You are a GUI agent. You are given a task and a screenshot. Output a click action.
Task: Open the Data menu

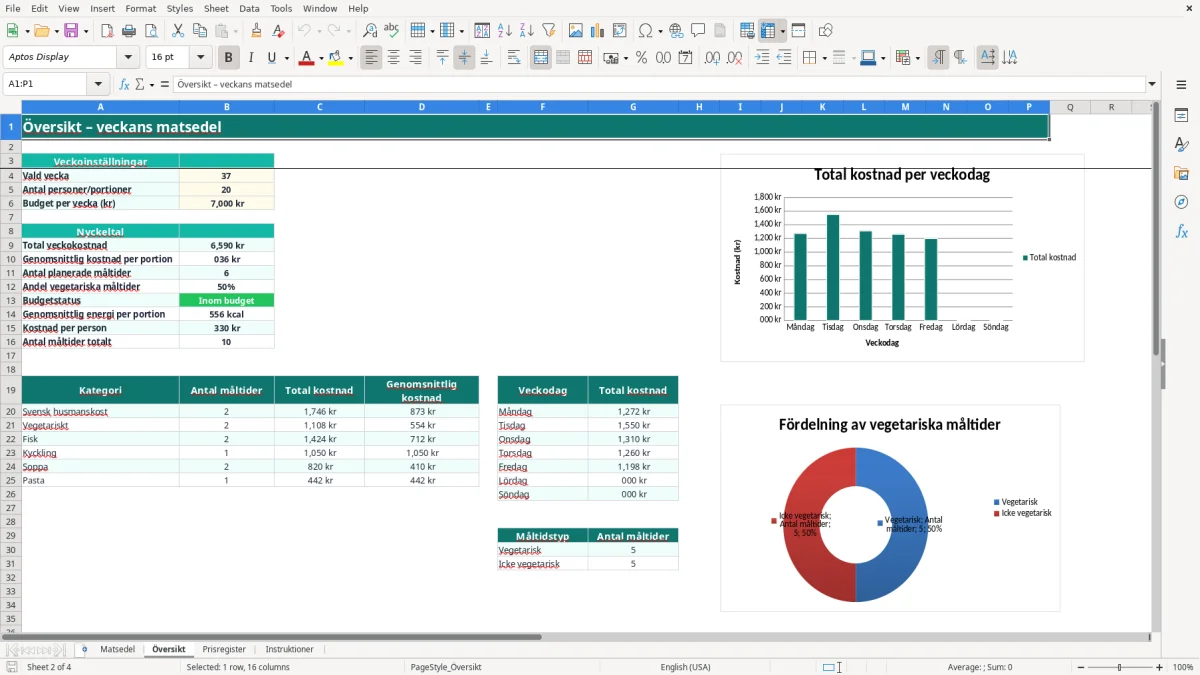[x=249, y=8]
